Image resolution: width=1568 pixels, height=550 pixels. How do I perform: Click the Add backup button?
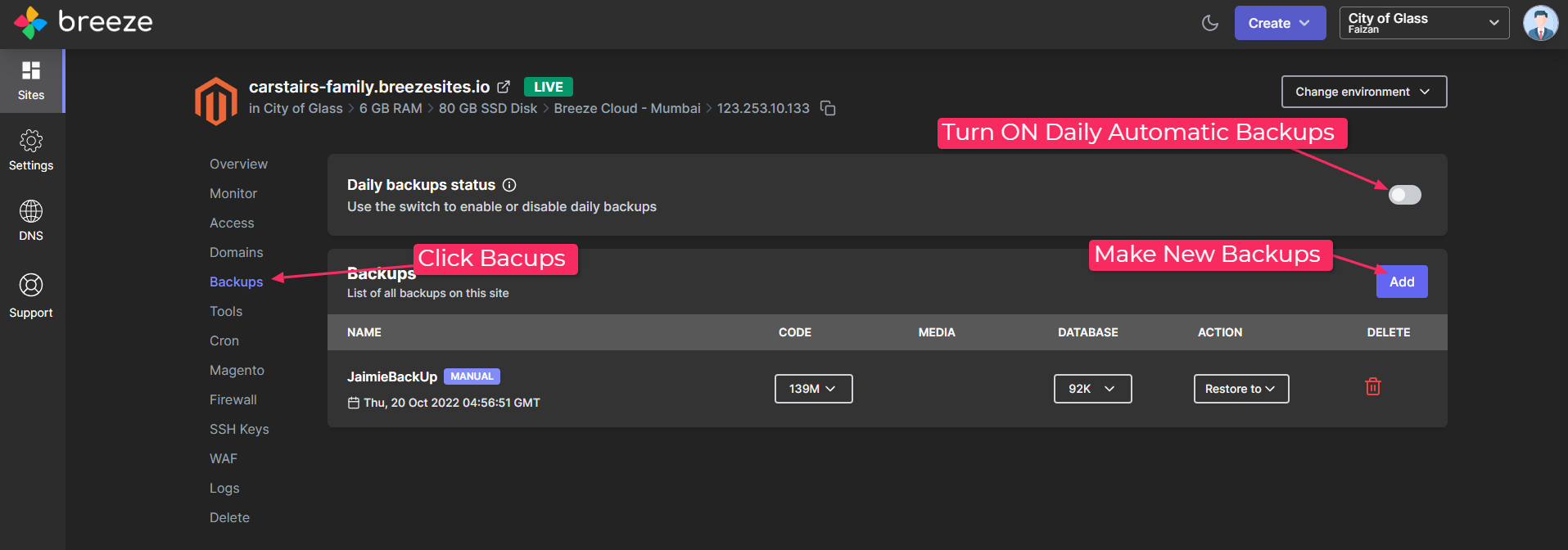click(1402, 282)
